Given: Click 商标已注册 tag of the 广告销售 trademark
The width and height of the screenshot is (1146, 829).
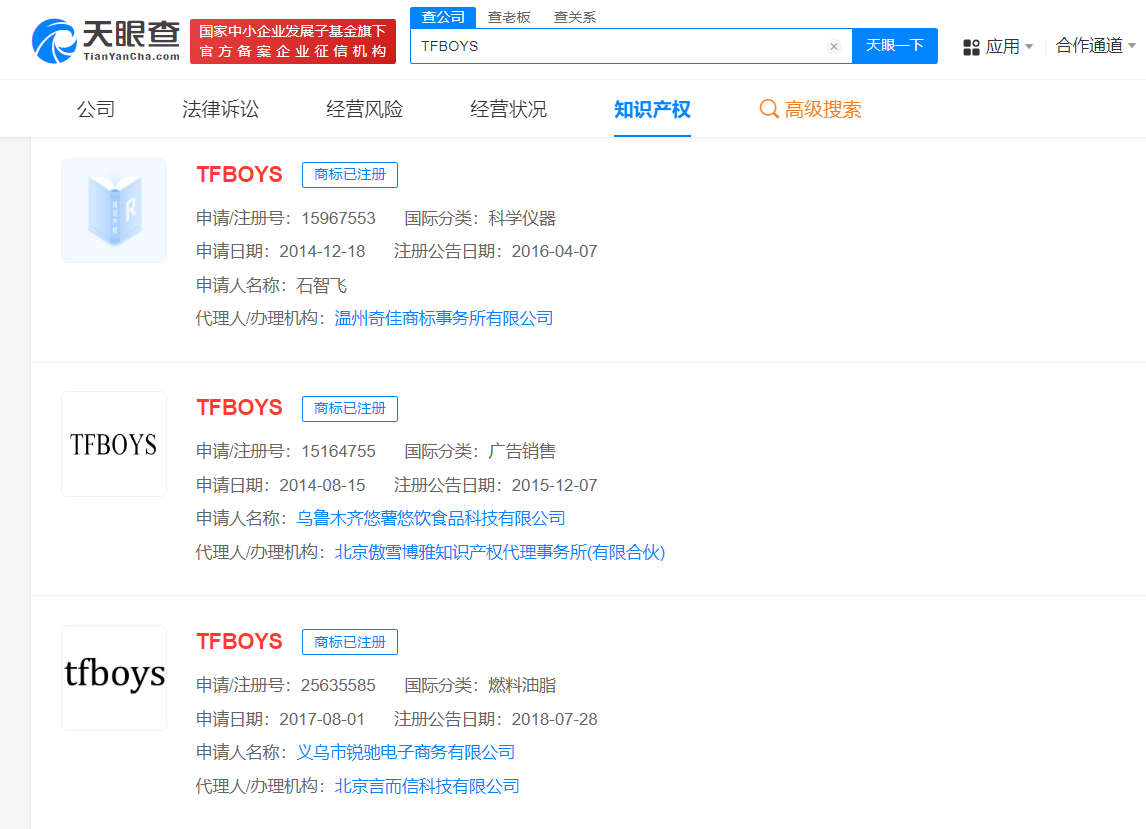Looking at the screenshot, I should 349,409.
